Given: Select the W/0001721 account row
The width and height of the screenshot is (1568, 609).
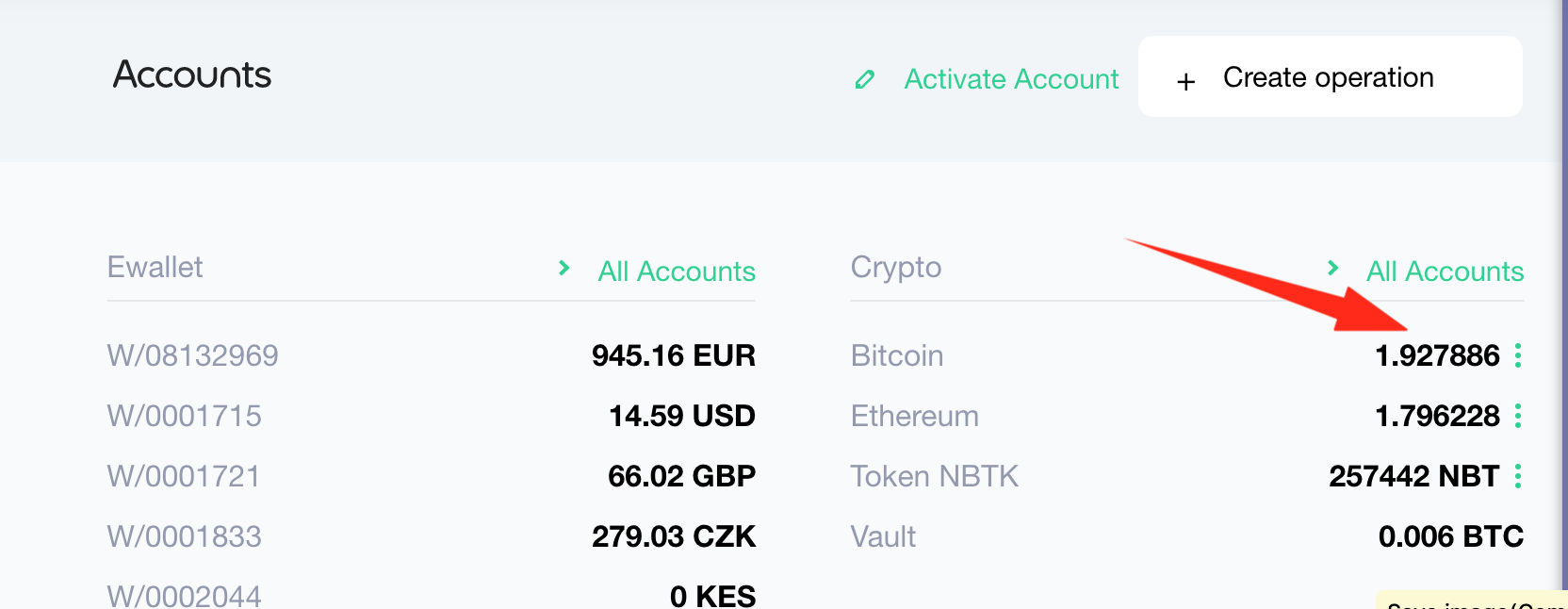Looking at the screenshot, I should point(432,476).
